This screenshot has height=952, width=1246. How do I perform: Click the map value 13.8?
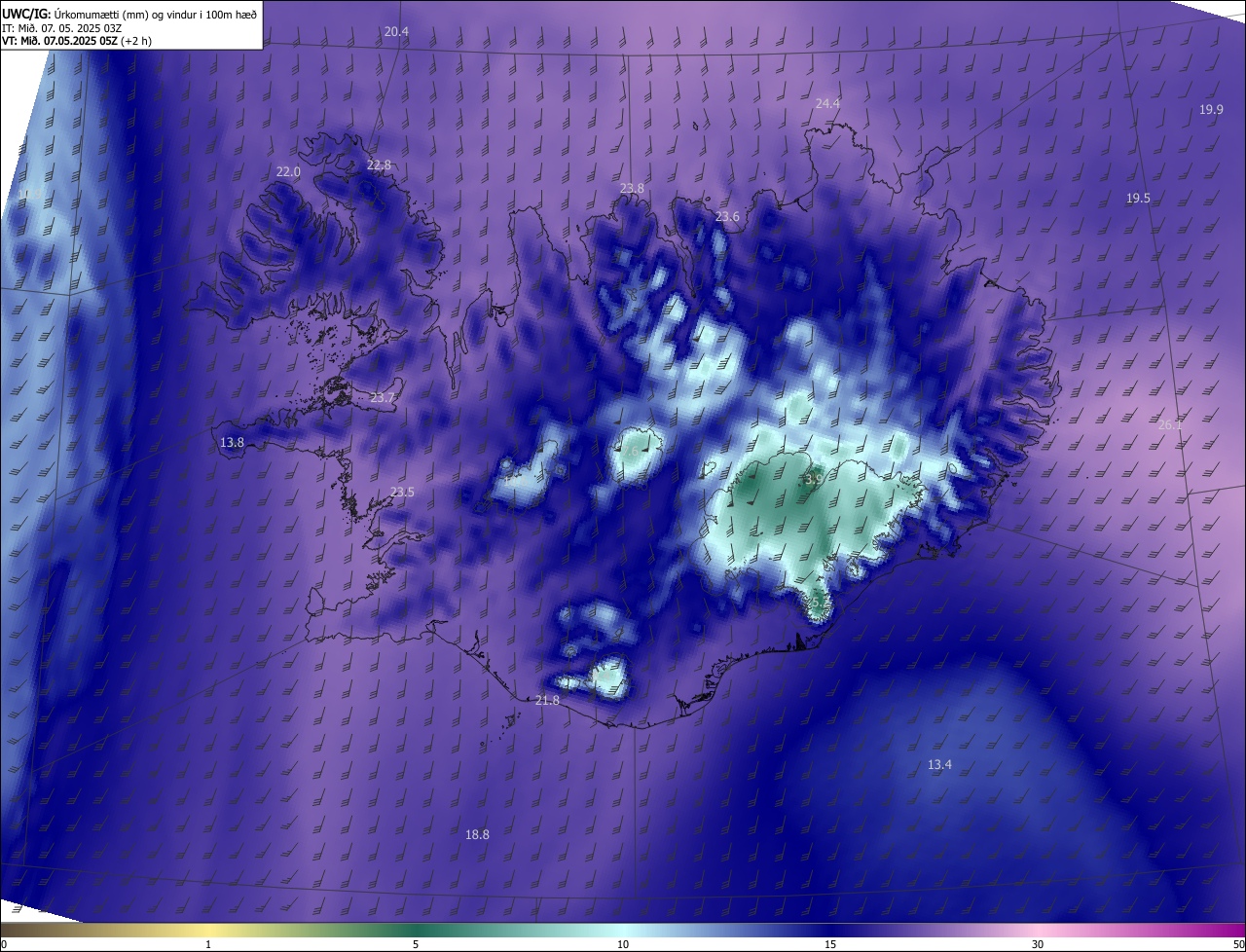click(232, 442)
